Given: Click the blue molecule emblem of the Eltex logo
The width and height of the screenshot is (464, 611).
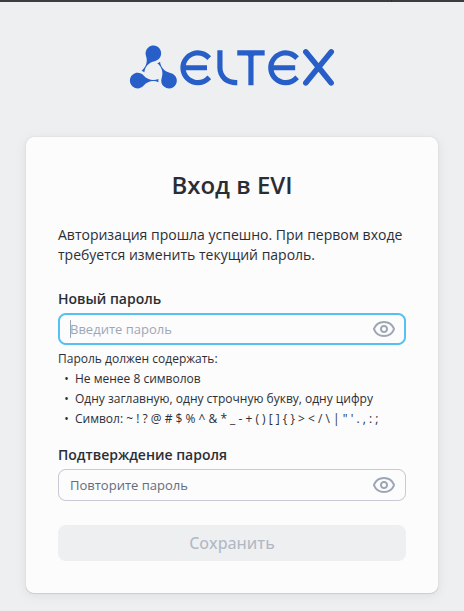Looking at the screenshot, I should [x=153, y=67].
